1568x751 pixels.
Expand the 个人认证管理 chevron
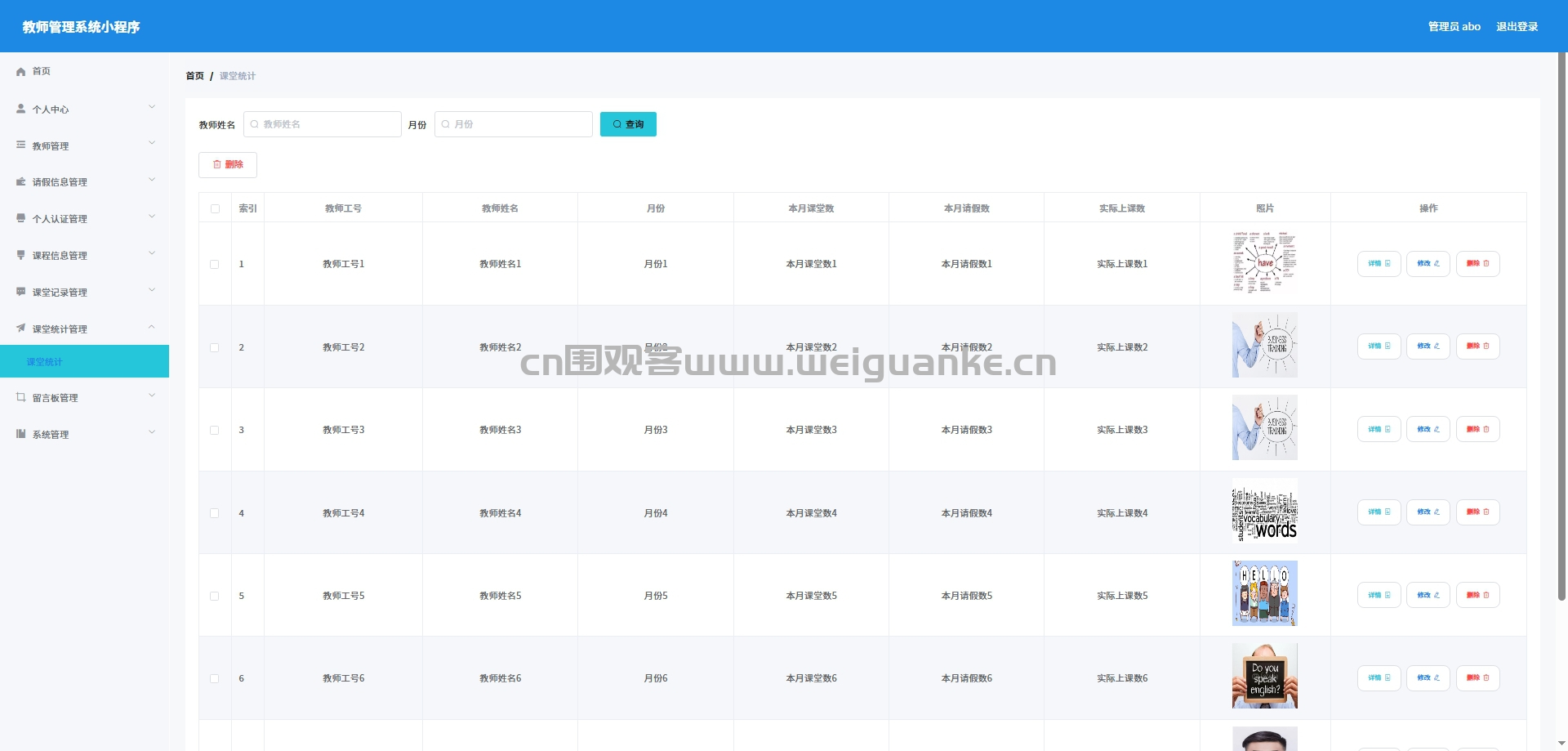click(152, 217)
